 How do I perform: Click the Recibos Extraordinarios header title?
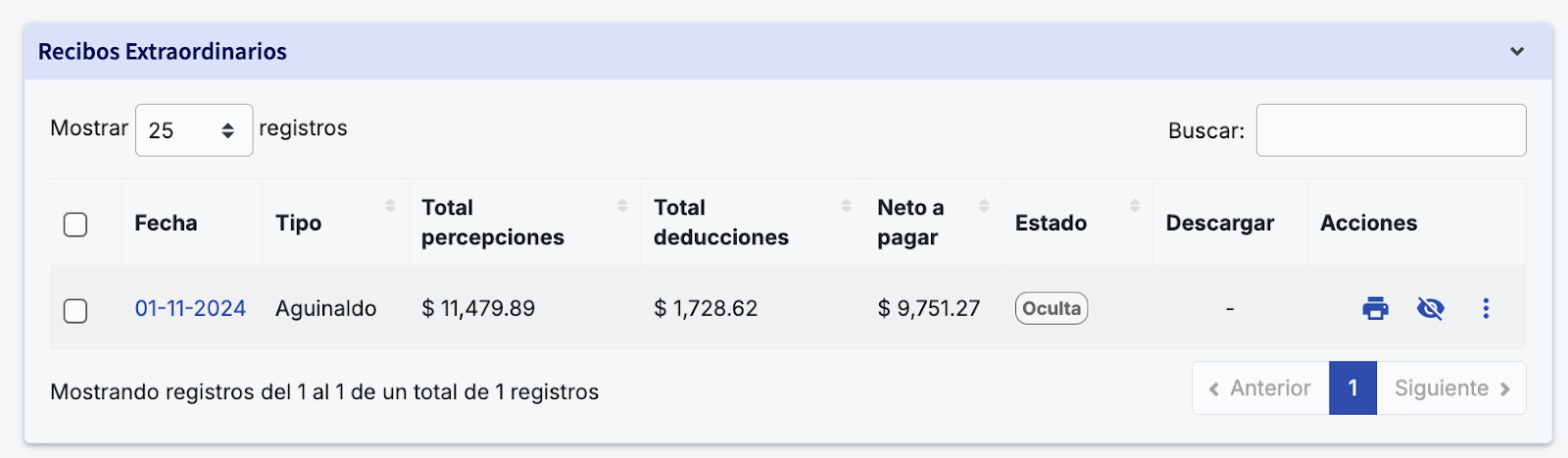(x=163, y=52)
